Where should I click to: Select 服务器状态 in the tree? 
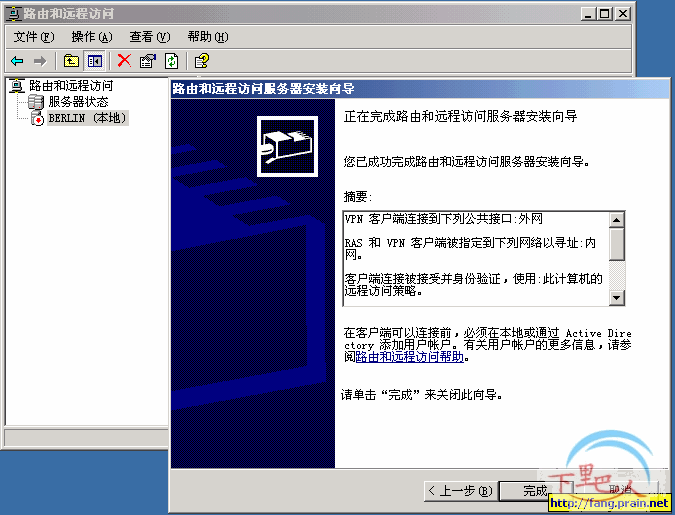(78, 102)
